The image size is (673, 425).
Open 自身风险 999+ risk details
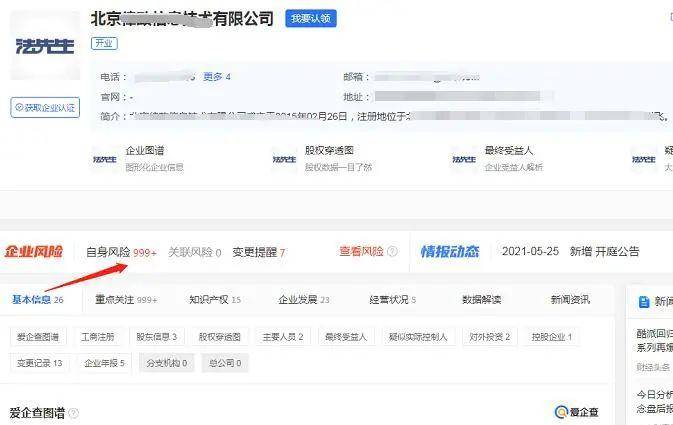click(x=121, y=252)
